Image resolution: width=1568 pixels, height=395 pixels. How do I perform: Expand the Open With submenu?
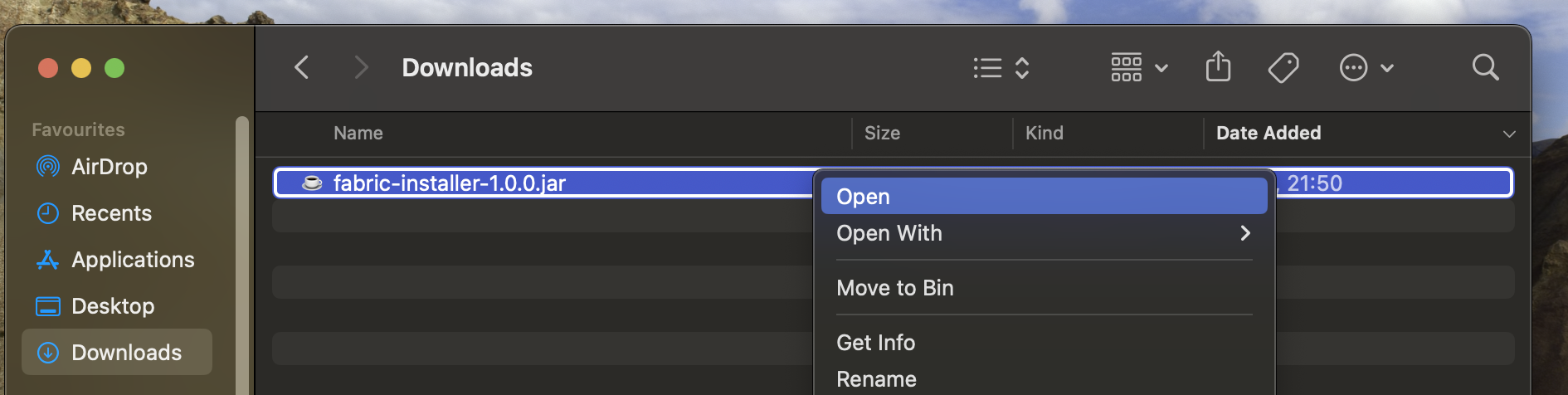(x=1044, y=233)
